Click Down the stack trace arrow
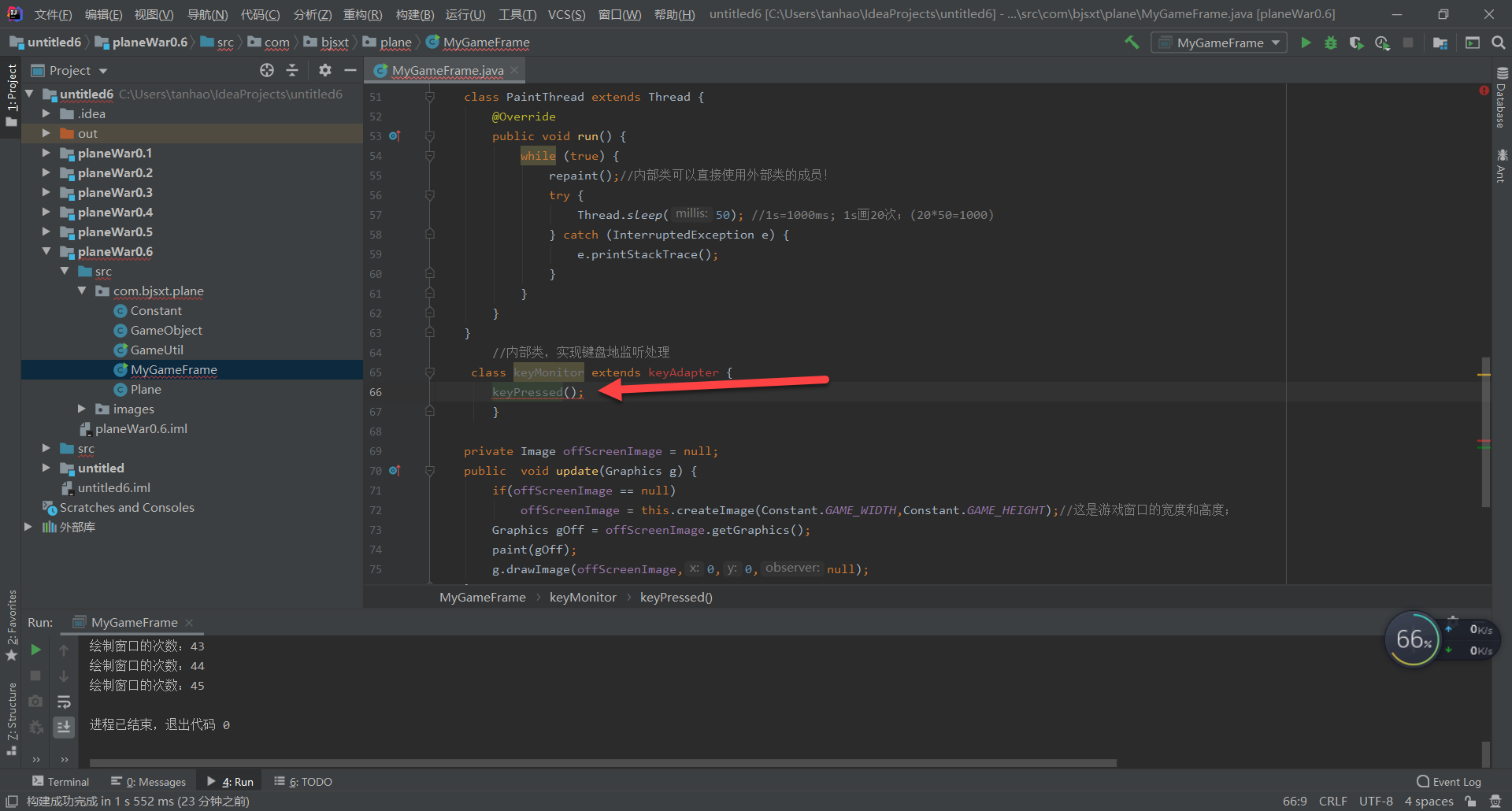This screenshot has height=811, width=1512. (x=64, y=676)
